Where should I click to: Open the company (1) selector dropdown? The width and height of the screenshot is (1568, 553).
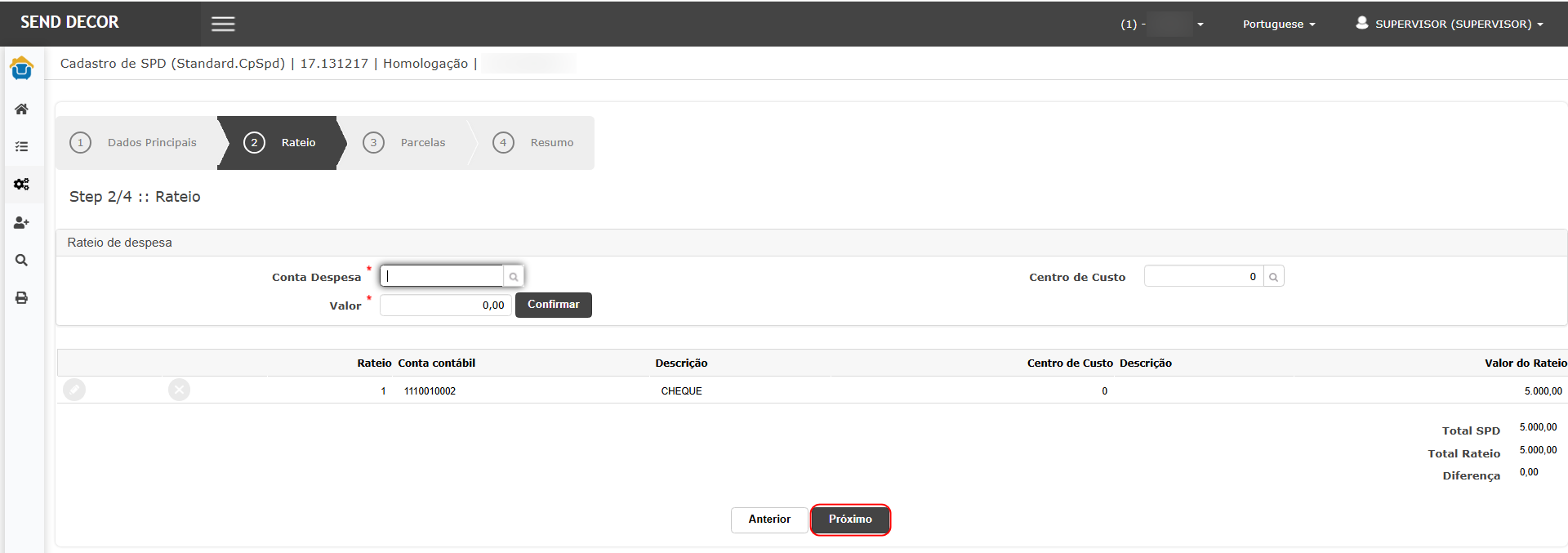point(1162,25)
